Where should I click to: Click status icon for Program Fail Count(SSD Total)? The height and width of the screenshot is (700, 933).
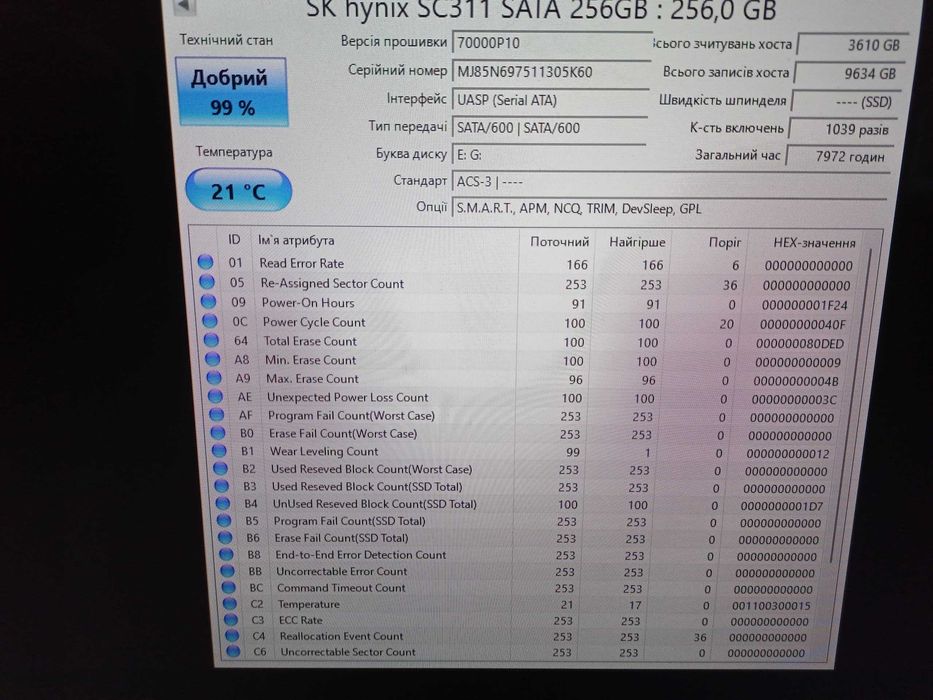(x=224, y=520)
